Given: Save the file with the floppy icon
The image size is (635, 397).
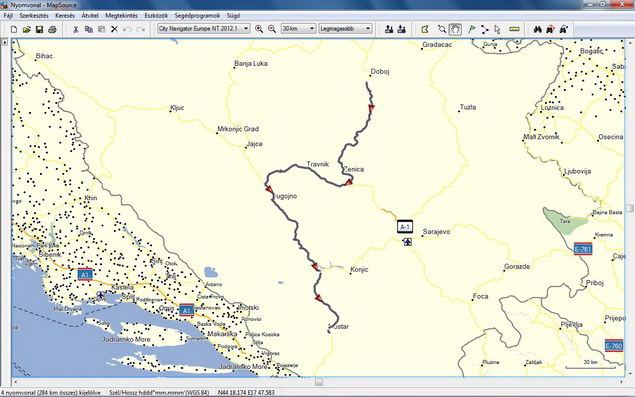Looking at the screenshot, I should click(39, 29).
